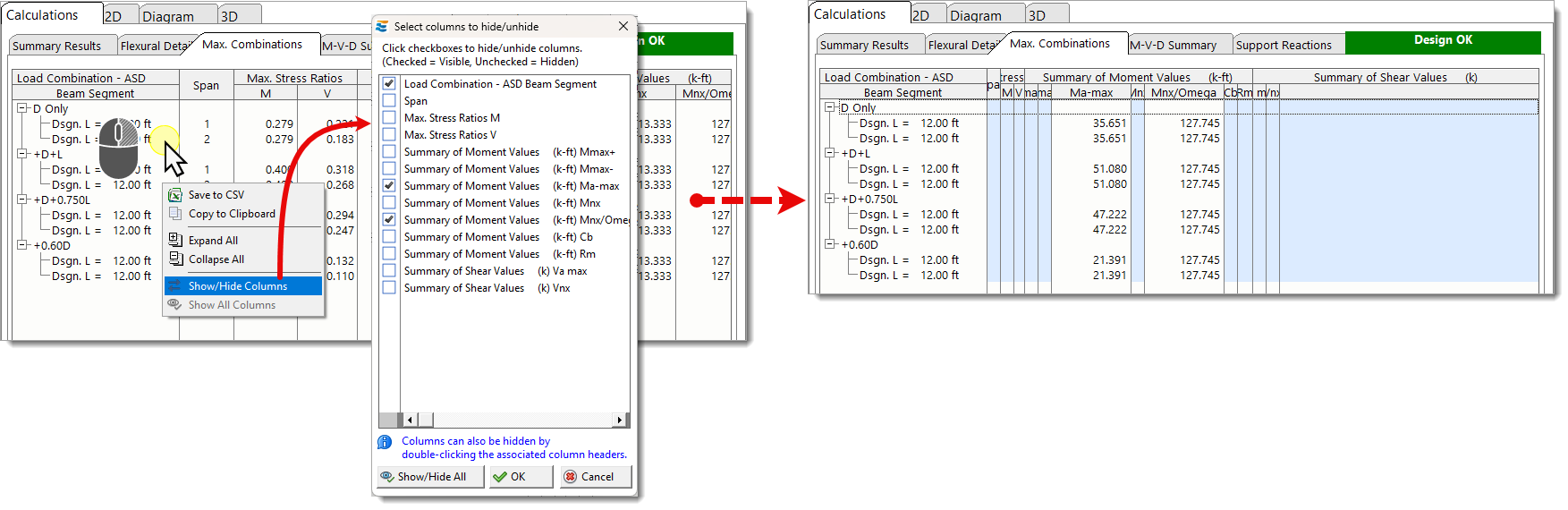Open the Diagram tab in right window
The height and width of the screenshot is (510, 1568).
click(986, 15)
